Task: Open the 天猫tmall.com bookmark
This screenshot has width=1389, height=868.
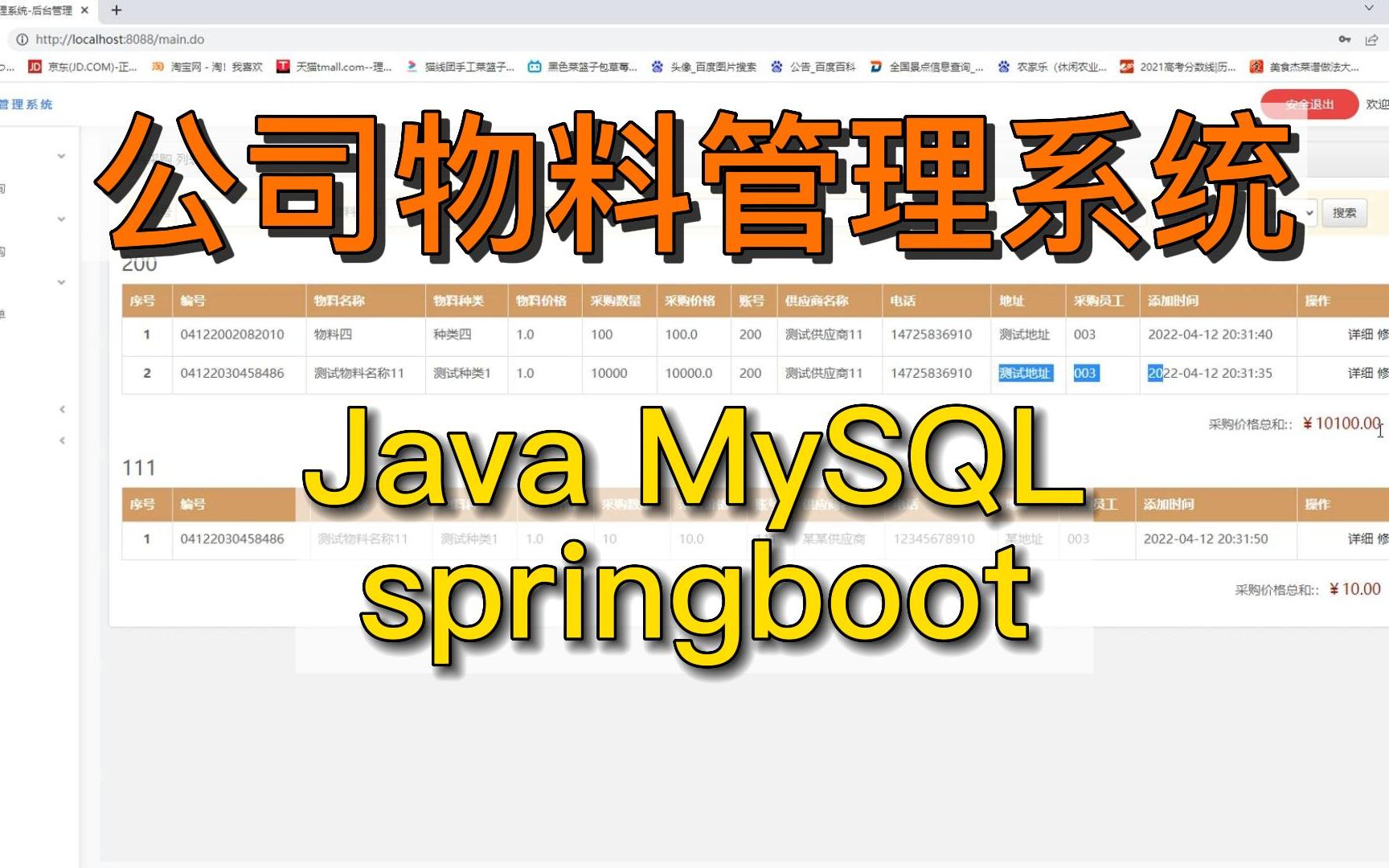Action: point(334,67)
